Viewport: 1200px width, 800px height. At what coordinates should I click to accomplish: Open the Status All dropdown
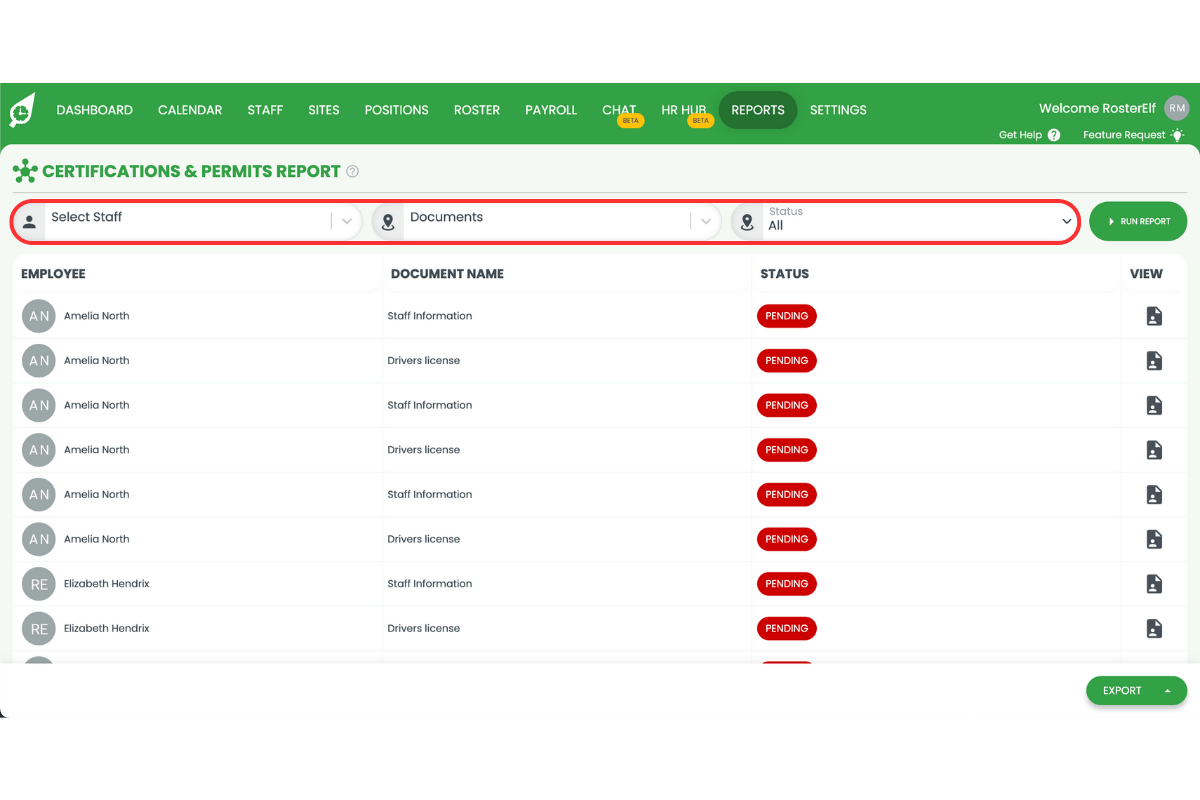click(x=1066, y=221)
